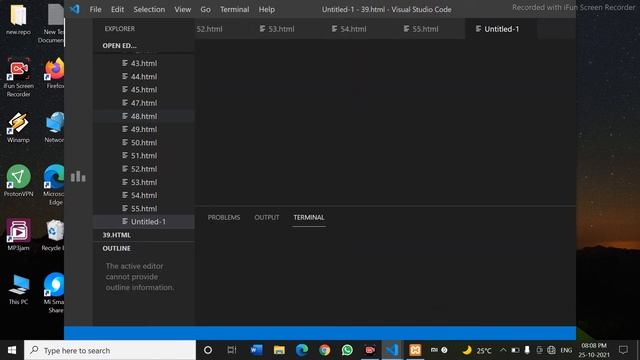Switch to the 53.html editor tab

pos(281,29)
